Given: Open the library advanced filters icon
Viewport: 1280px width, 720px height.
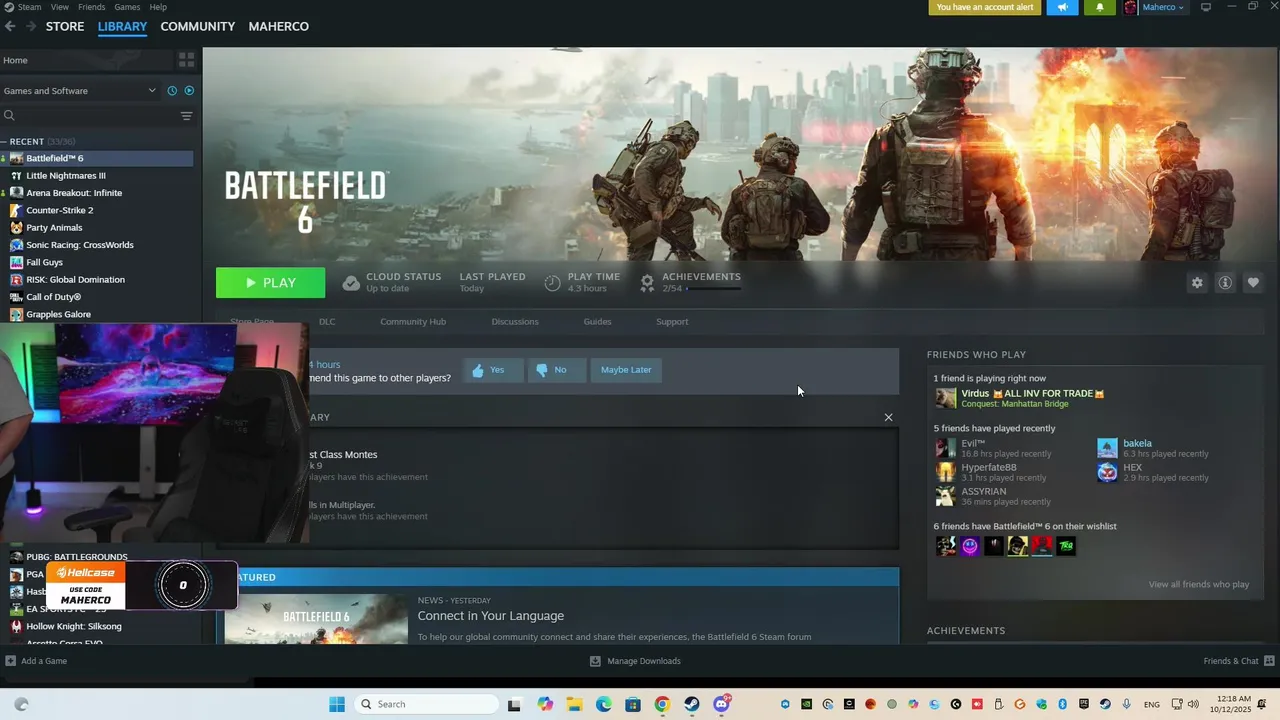Looking at the screenshot, I should click(186, 116).
